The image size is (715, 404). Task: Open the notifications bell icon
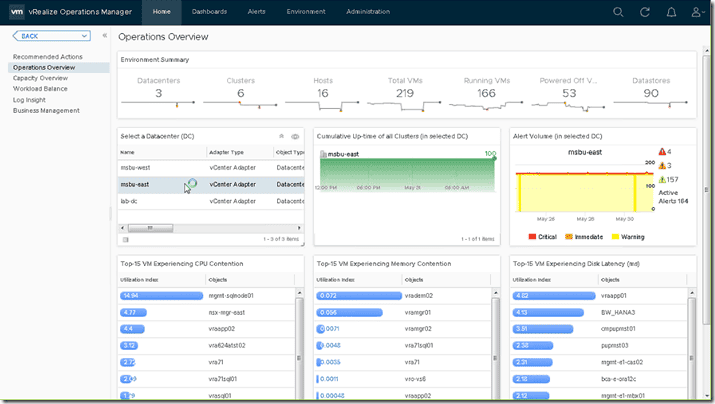coord(671,12)
